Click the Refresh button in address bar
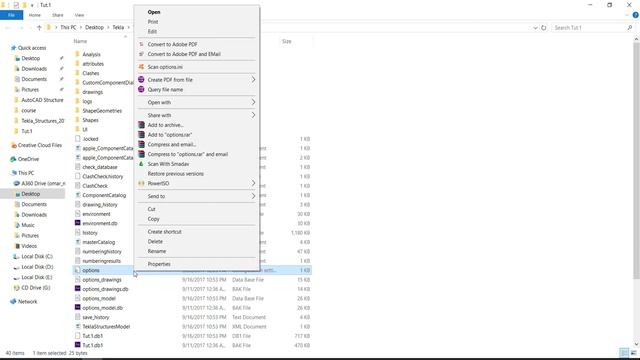 click(543, 28)
